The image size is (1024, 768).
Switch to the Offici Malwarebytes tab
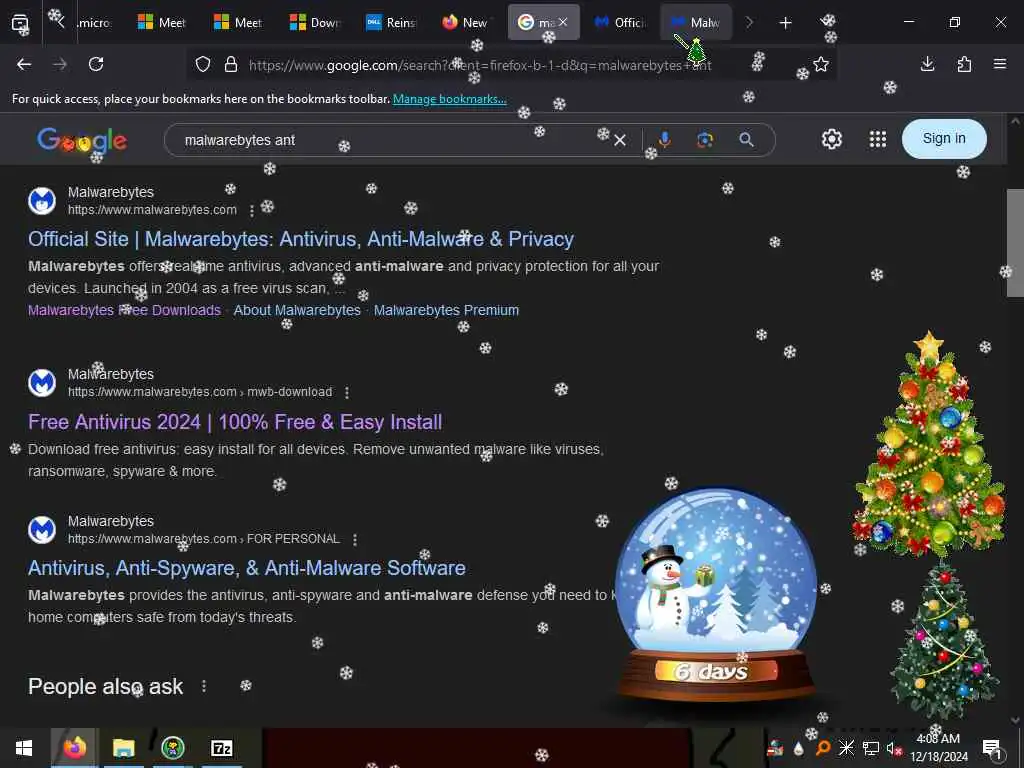pyautogui.click(x=619, y=22)
